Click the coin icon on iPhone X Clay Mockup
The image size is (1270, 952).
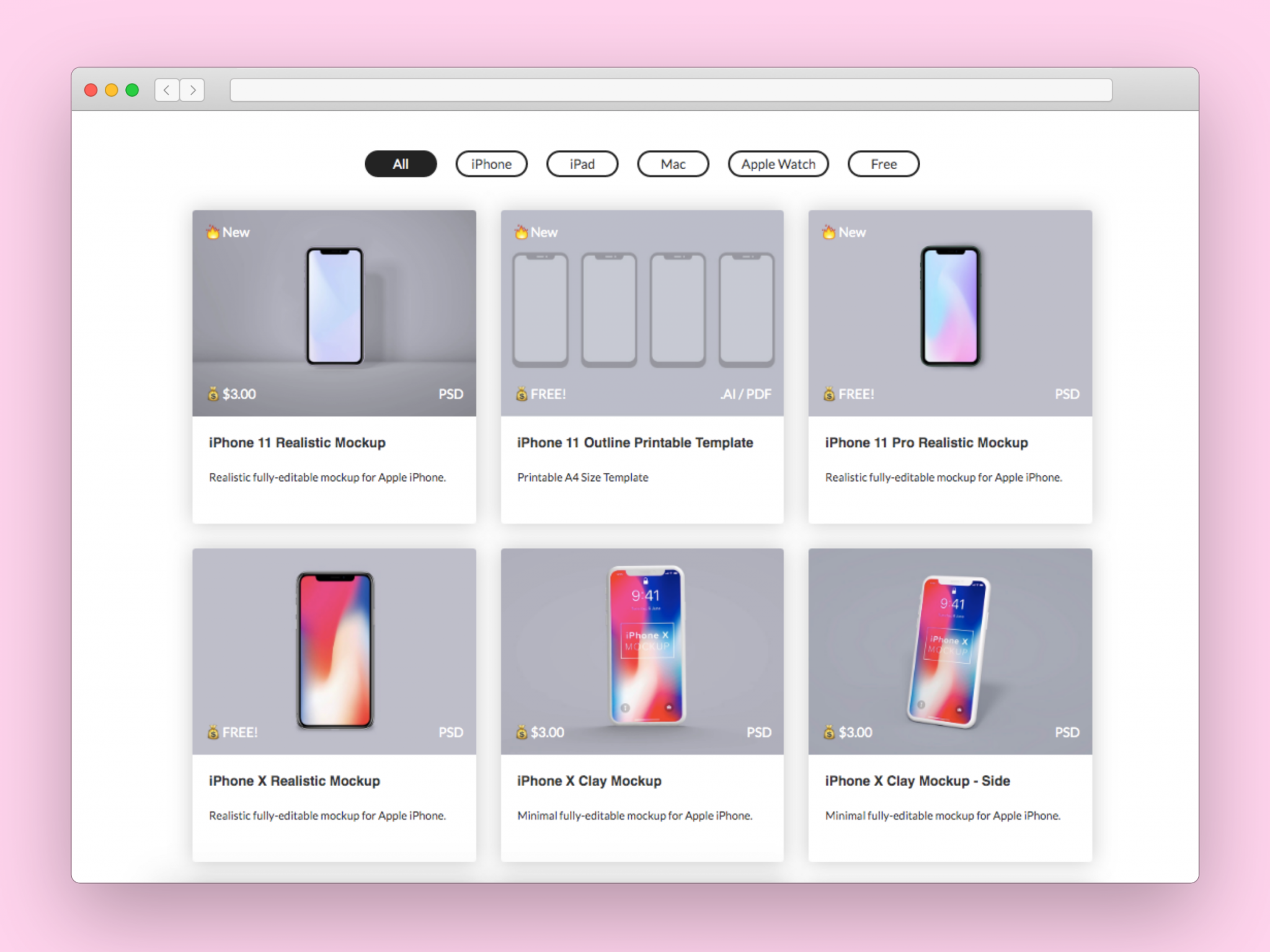(521, 732)
